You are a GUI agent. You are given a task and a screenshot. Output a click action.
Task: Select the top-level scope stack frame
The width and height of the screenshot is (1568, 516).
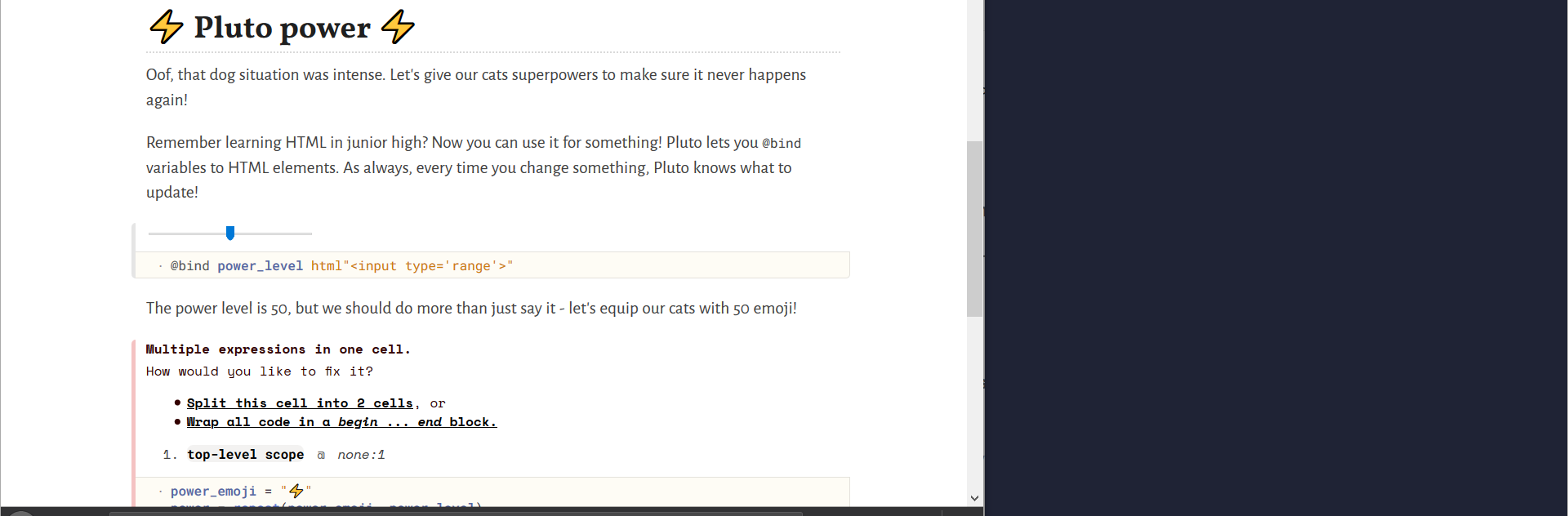[x=245, y=455]
